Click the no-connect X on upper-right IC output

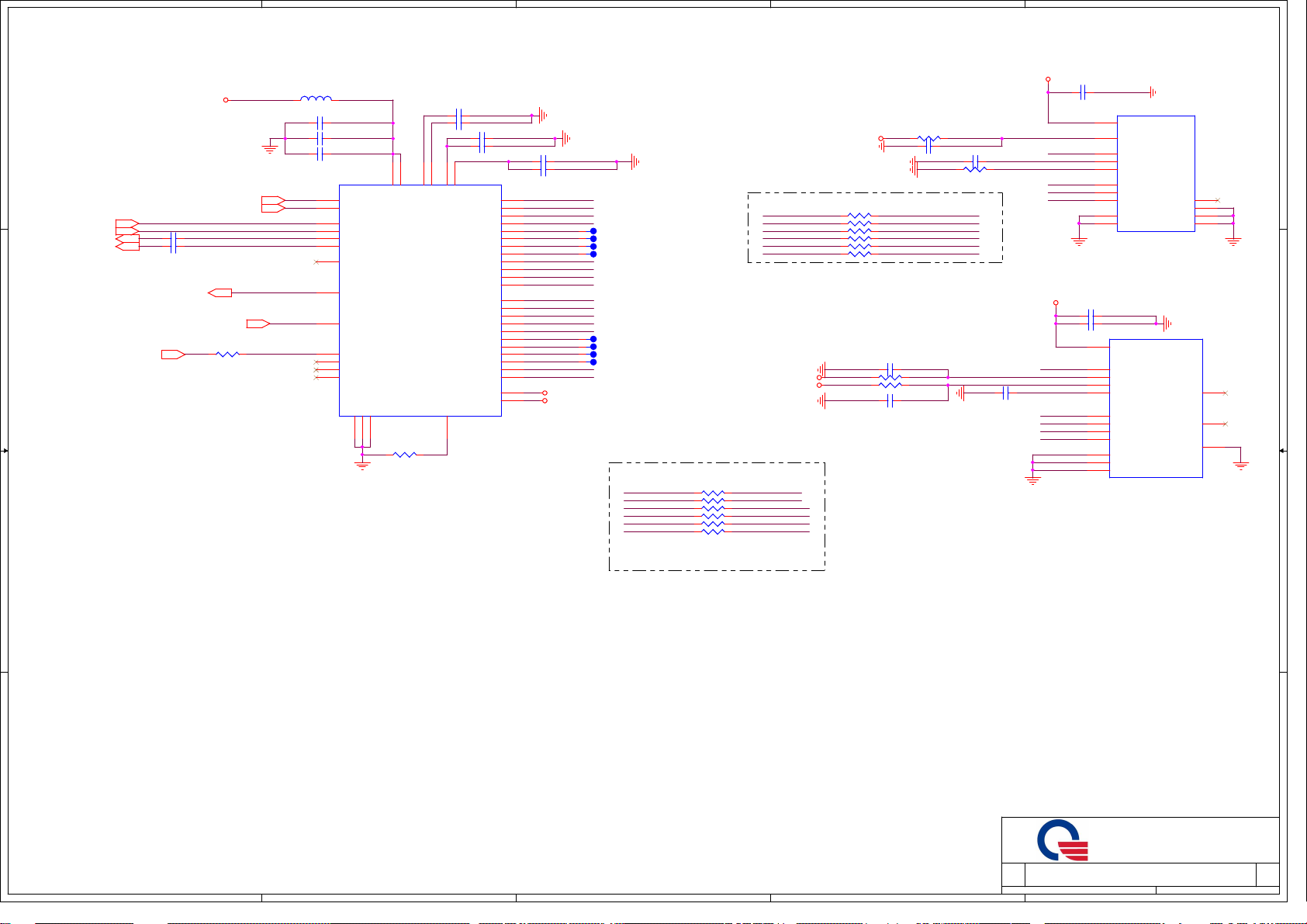(x=1218, y=200)
